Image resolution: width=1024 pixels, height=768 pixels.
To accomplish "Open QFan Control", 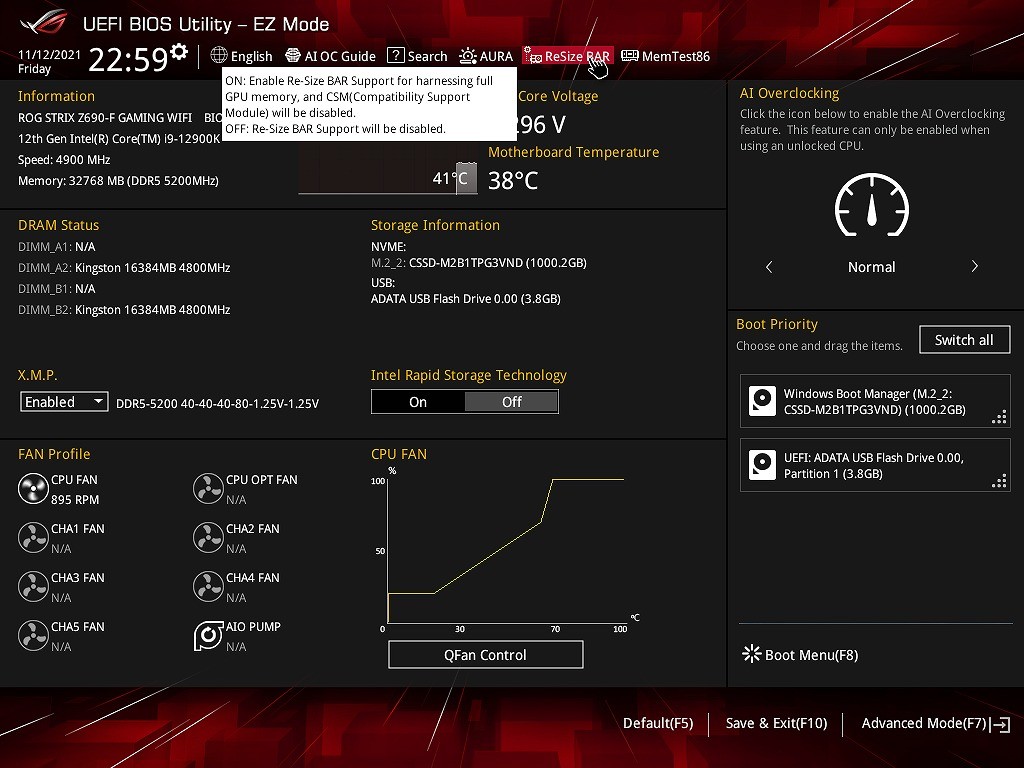I will pyautogui.click(x=485, y=654).
